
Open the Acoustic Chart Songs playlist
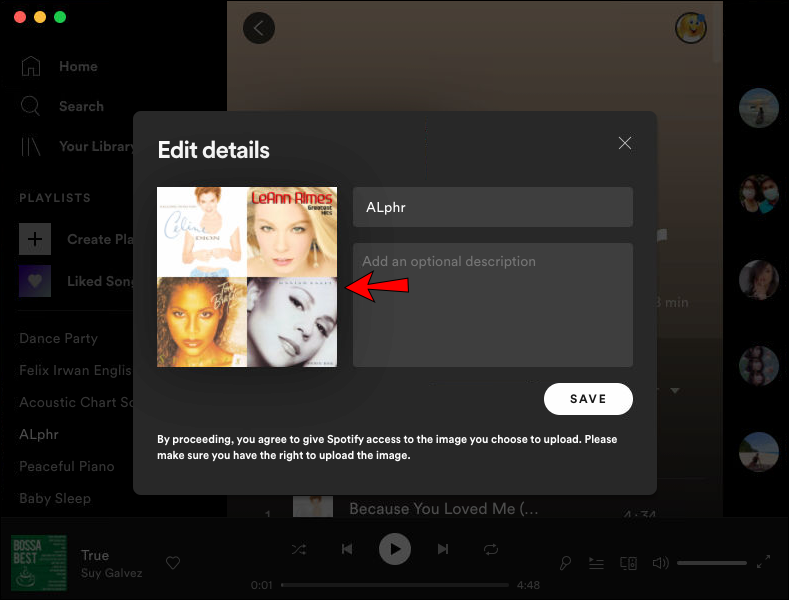(x=76, y=402)
